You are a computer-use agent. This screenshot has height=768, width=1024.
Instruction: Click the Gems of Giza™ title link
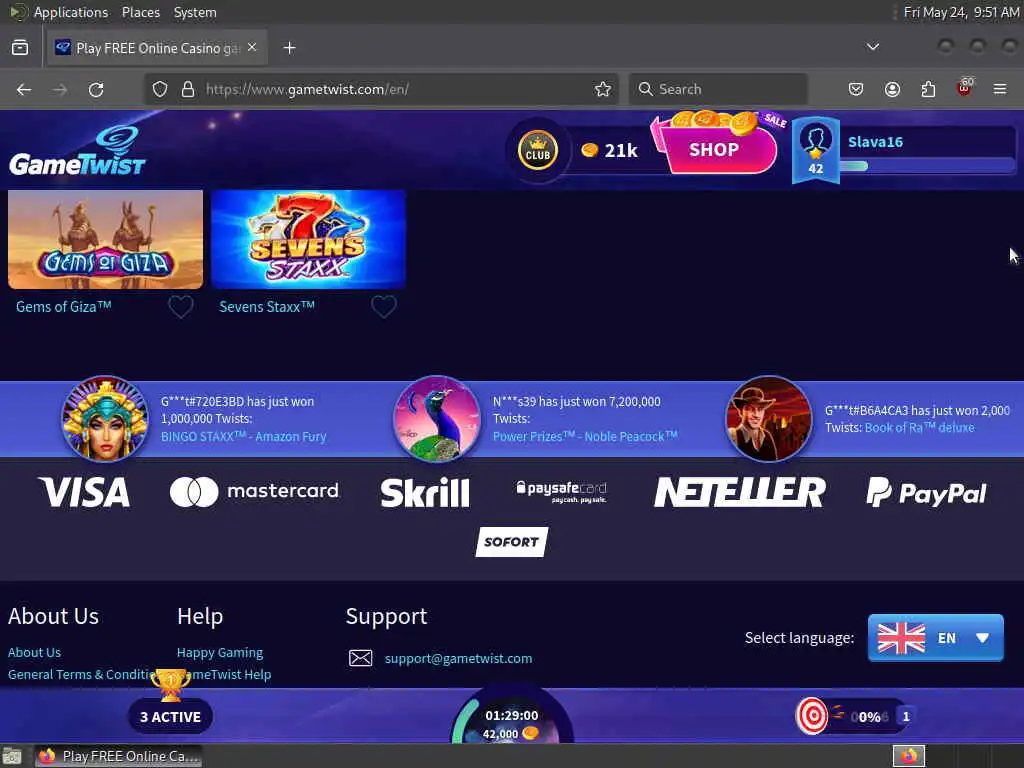(x=63, y=306)
